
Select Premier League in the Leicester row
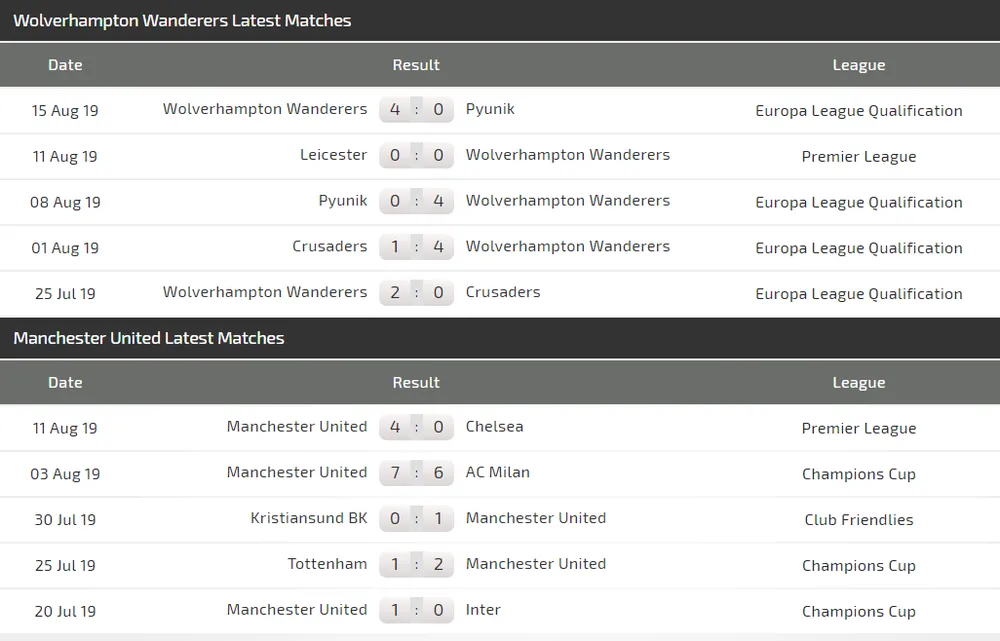pyautogui.click(x=858, y=157)
